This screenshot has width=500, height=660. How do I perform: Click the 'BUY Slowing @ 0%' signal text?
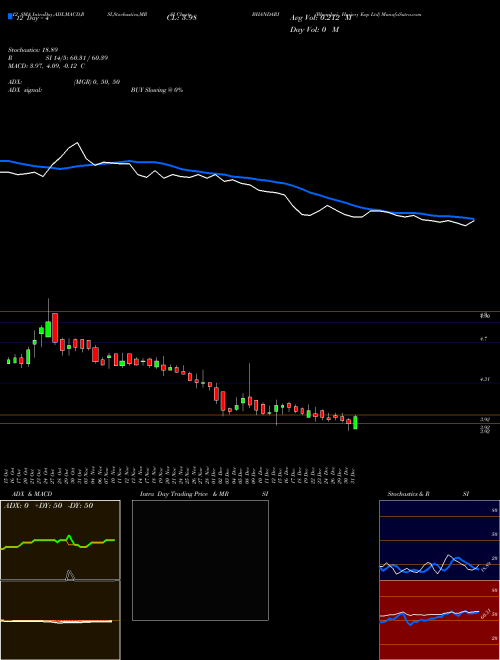(157, 90)
